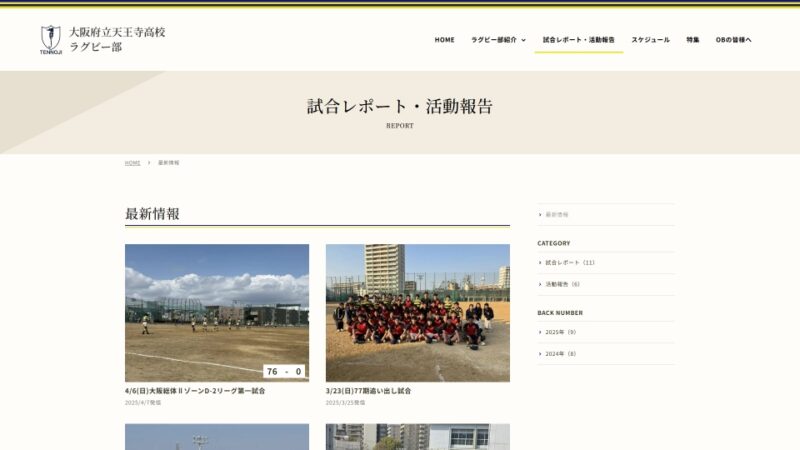Image resolution: width=800 pixels, height=450 pixels.
Task: Click the BACK NUMBER sidebar heading
Action: pos(560,313)
